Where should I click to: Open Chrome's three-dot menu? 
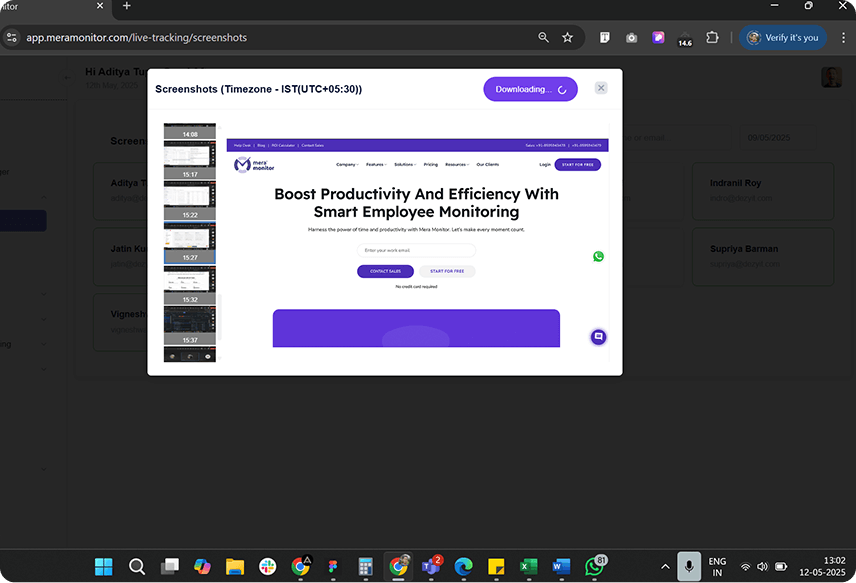(x=840, y=38)
